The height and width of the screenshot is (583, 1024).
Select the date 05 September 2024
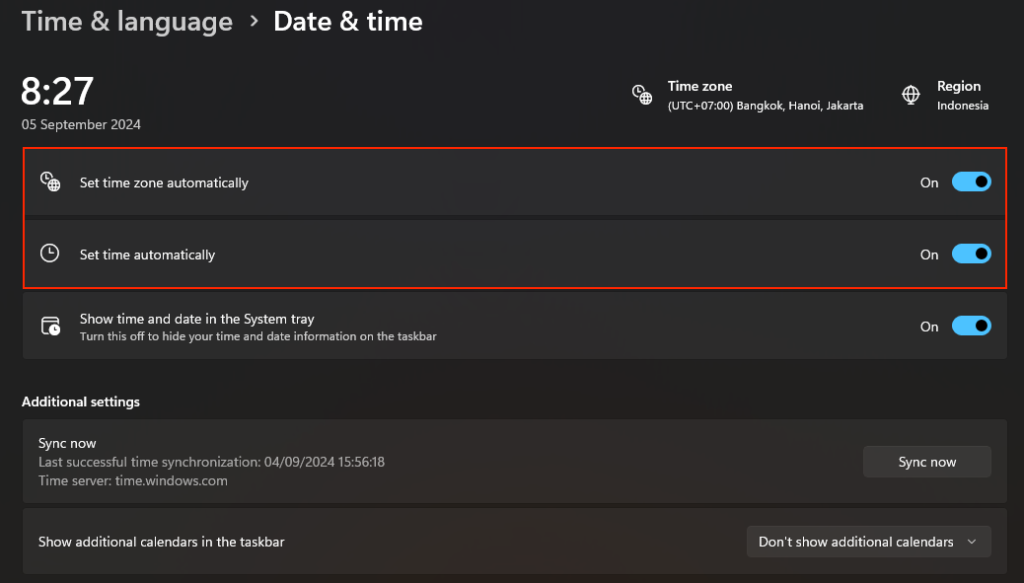(80, 124)
